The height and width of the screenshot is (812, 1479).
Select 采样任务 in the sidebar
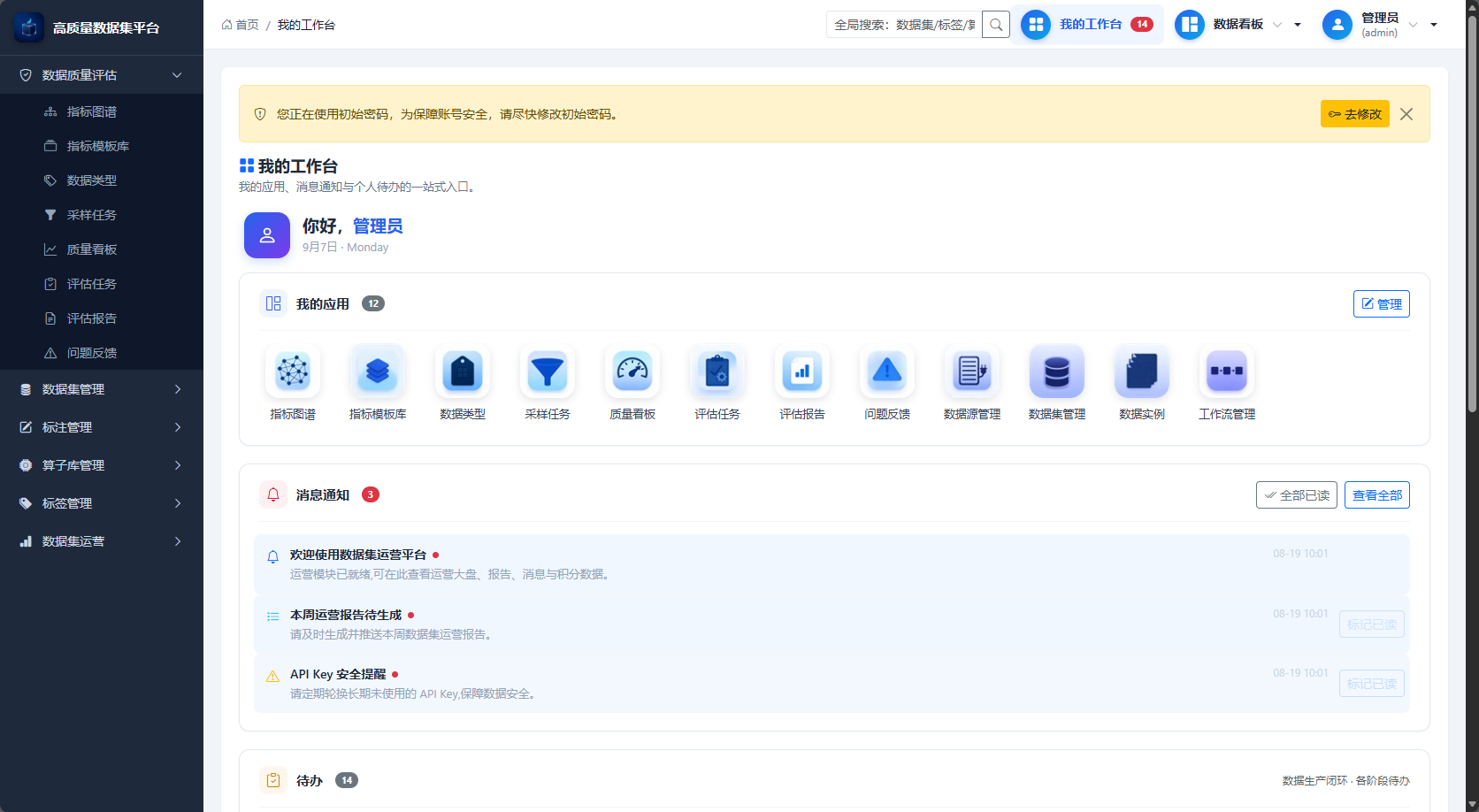[102, 215]
